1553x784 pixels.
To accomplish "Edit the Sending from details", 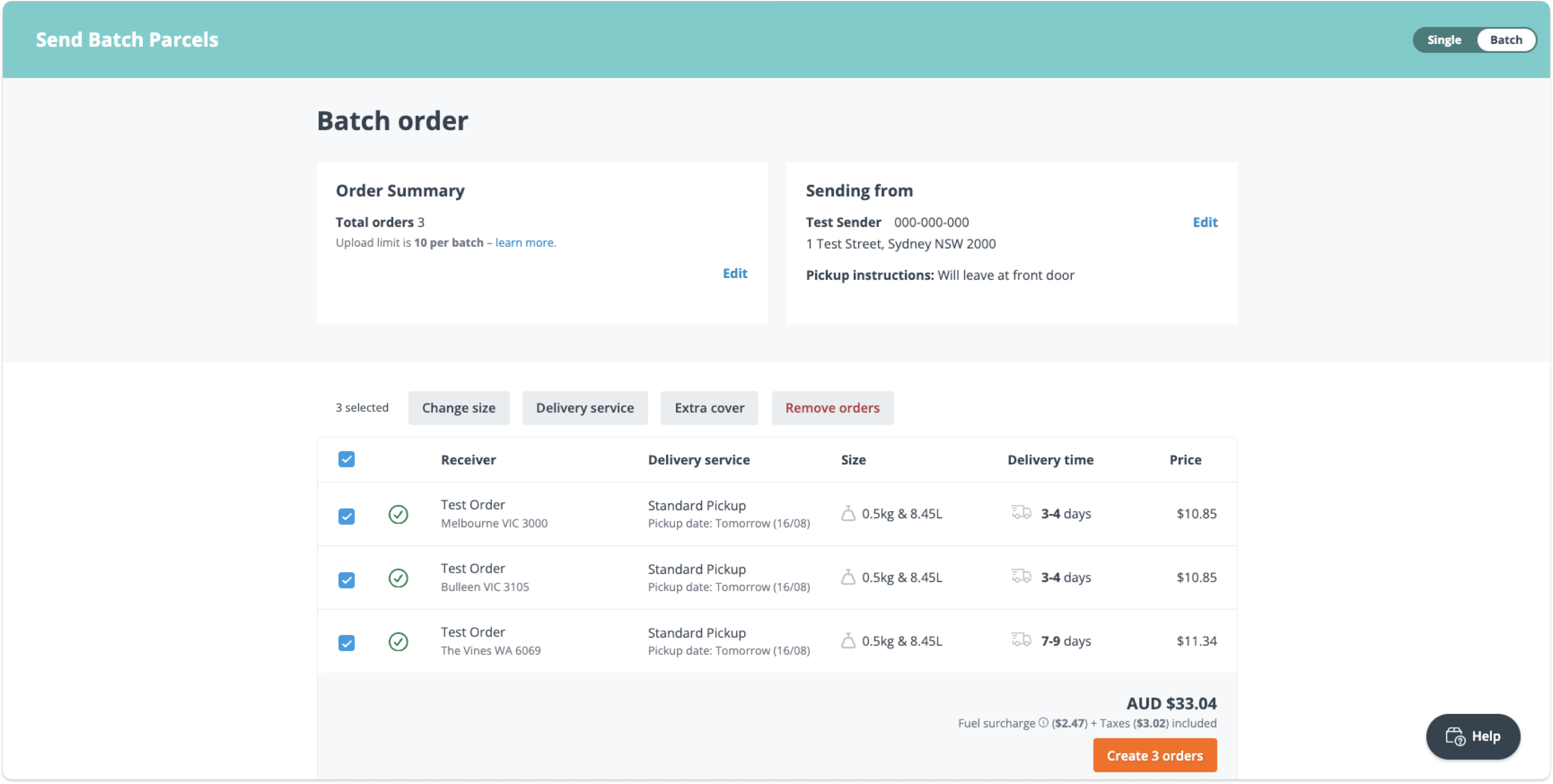I will pyautogui.click(x=1205, y=222).
